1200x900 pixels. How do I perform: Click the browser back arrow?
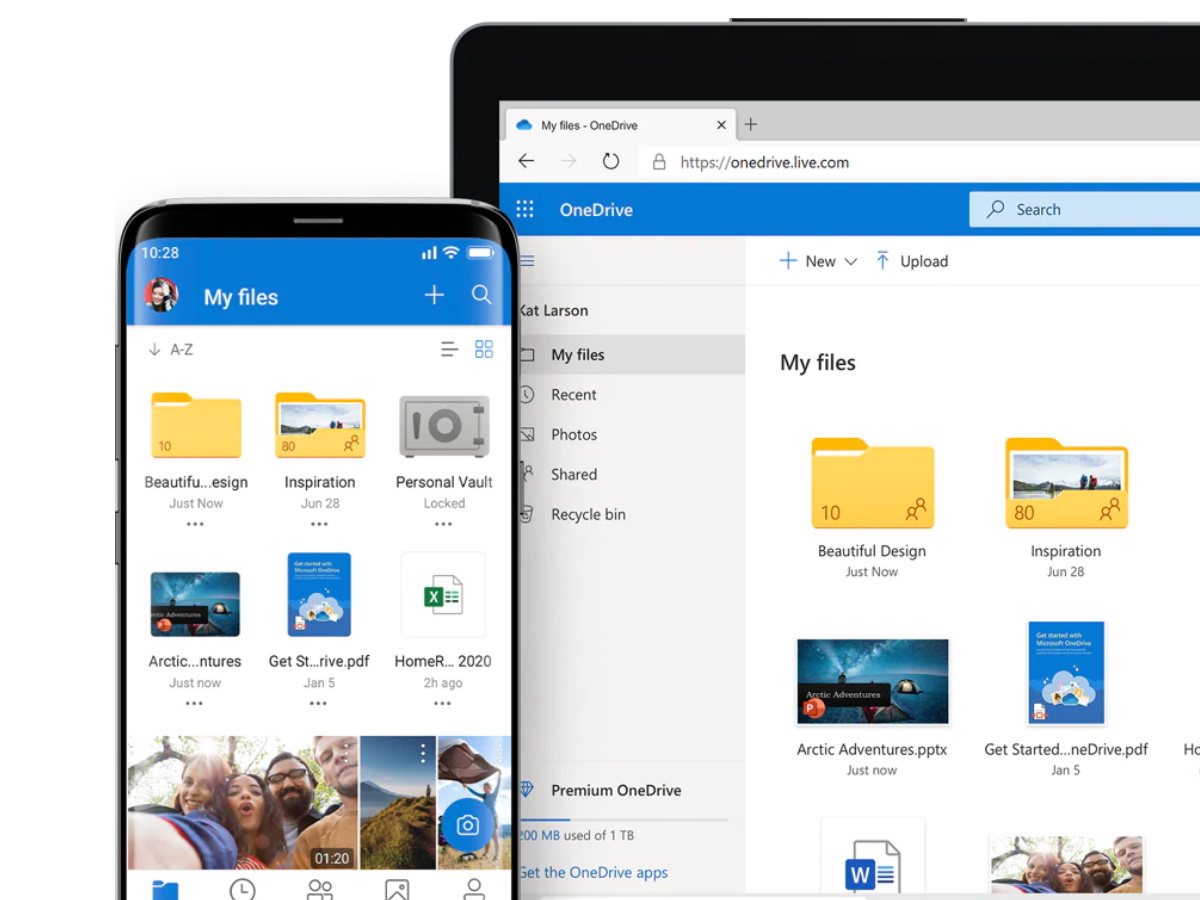(526, 161)
